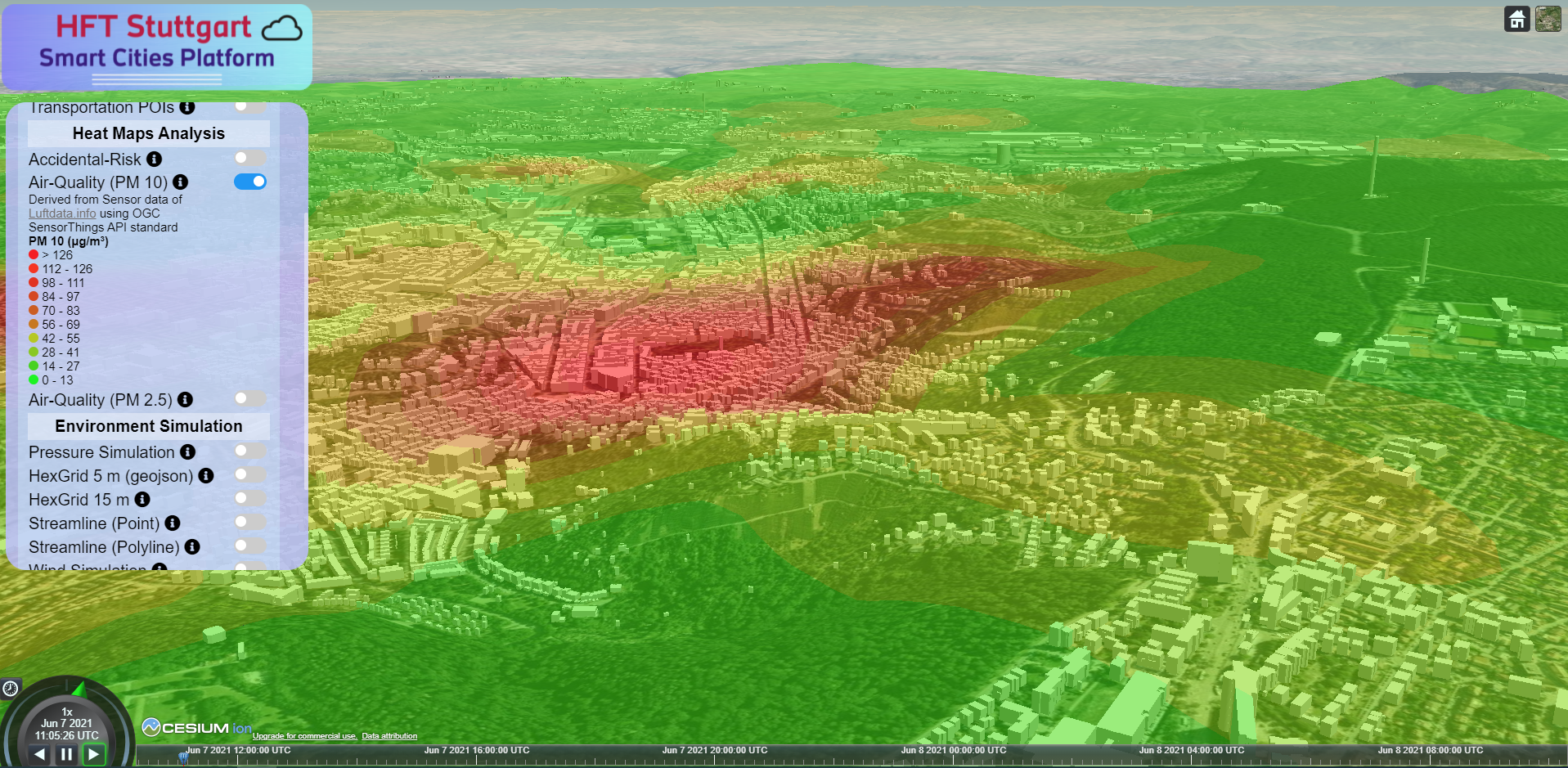1568x768 pixels.
Task: Open the base layer imagery picker
Action: (1548, 19)
